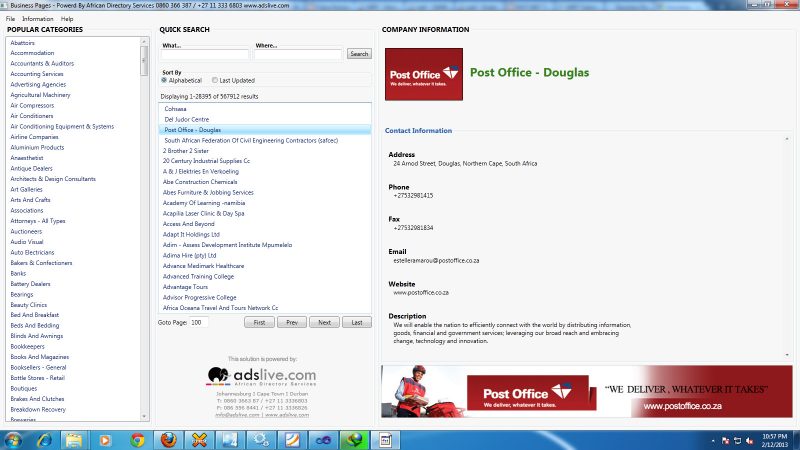Select Advantage Tours result
Viewport: 800px width, 450px height.
(185, 287)
